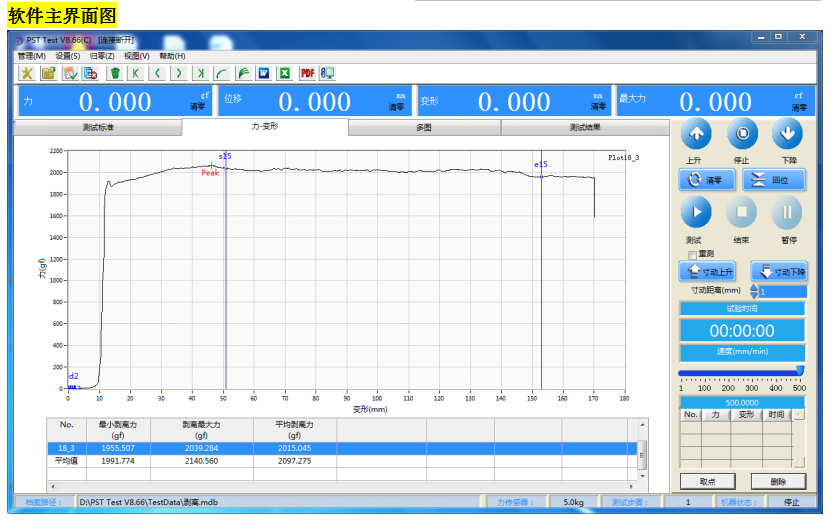Click the 删除 button
Viewport: 833px width, 520px height.
click(778, 482)
